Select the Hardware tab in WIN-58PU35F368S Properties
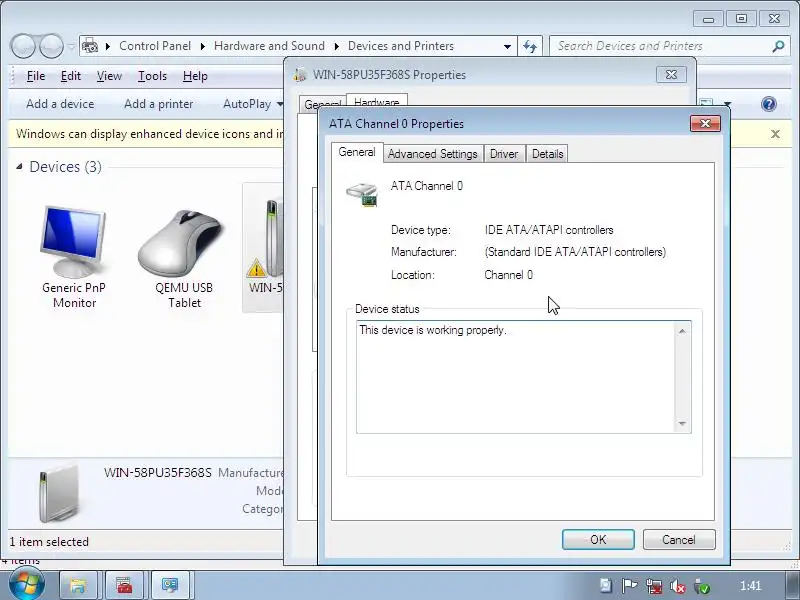Image resolution: width=800 pixels, height=600 pixels. tap(377, 101)
